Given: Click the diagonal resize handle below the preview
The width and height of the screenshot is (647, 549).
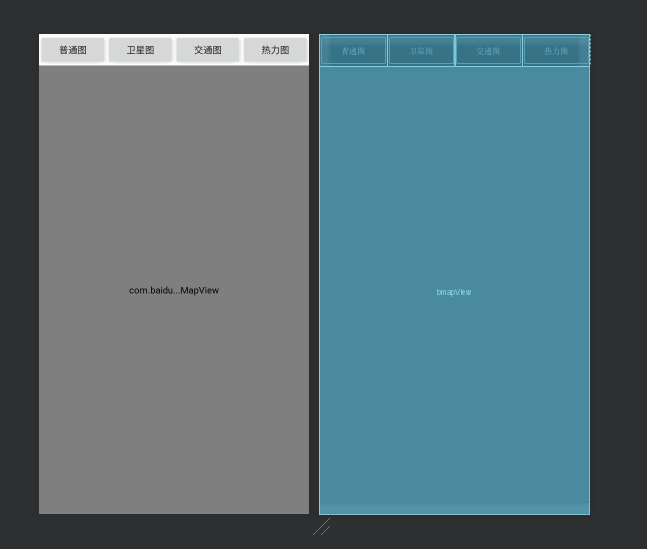Looking at the screenshot, I should (321, 527).
